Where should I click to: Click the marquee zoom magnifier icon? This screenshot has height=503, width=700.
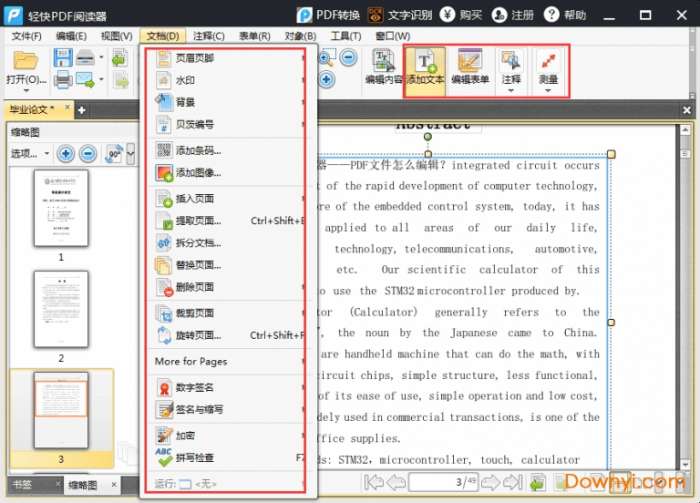[327, 58]
